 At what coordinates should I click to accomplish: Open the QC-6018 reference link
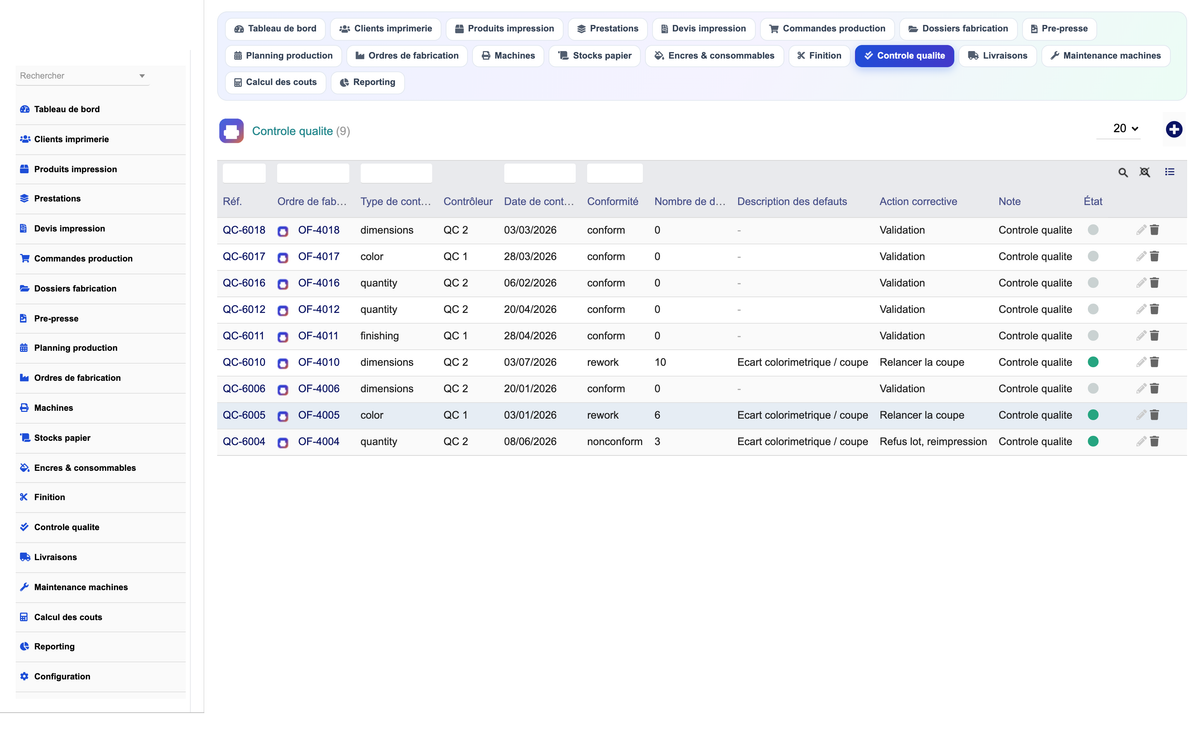(x=244, y=230)
